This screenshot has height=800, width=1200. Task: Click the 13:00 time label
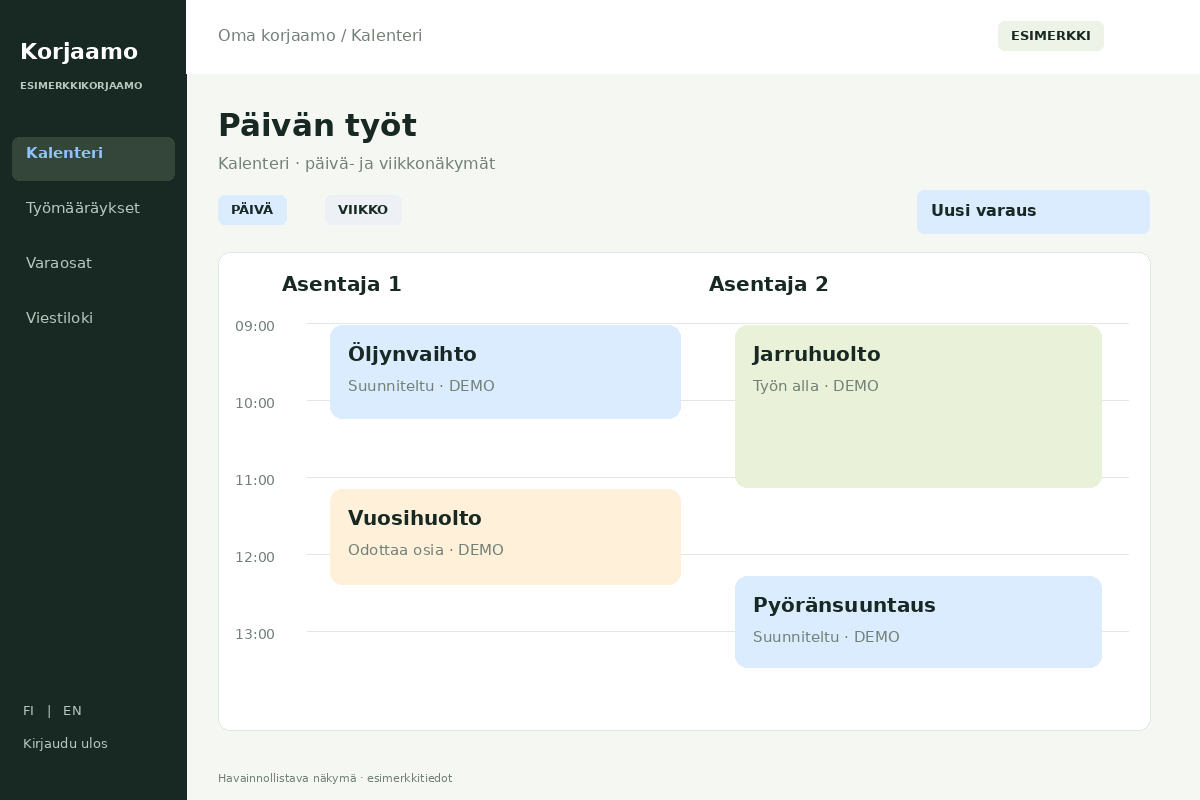point(255,634)
